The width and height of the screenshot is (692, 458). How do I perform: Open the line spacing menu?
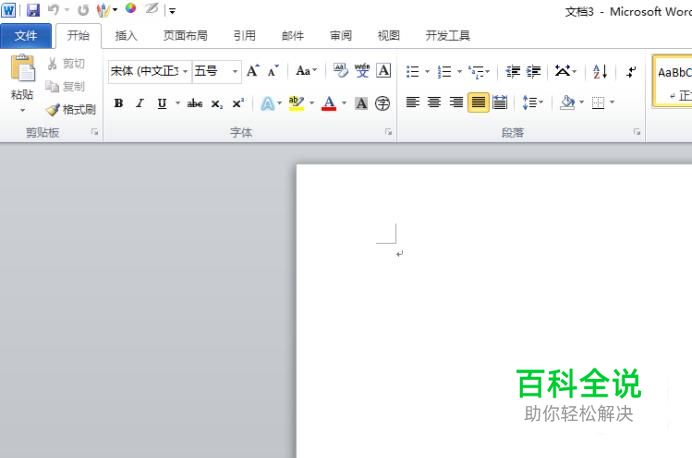[533, 103]
